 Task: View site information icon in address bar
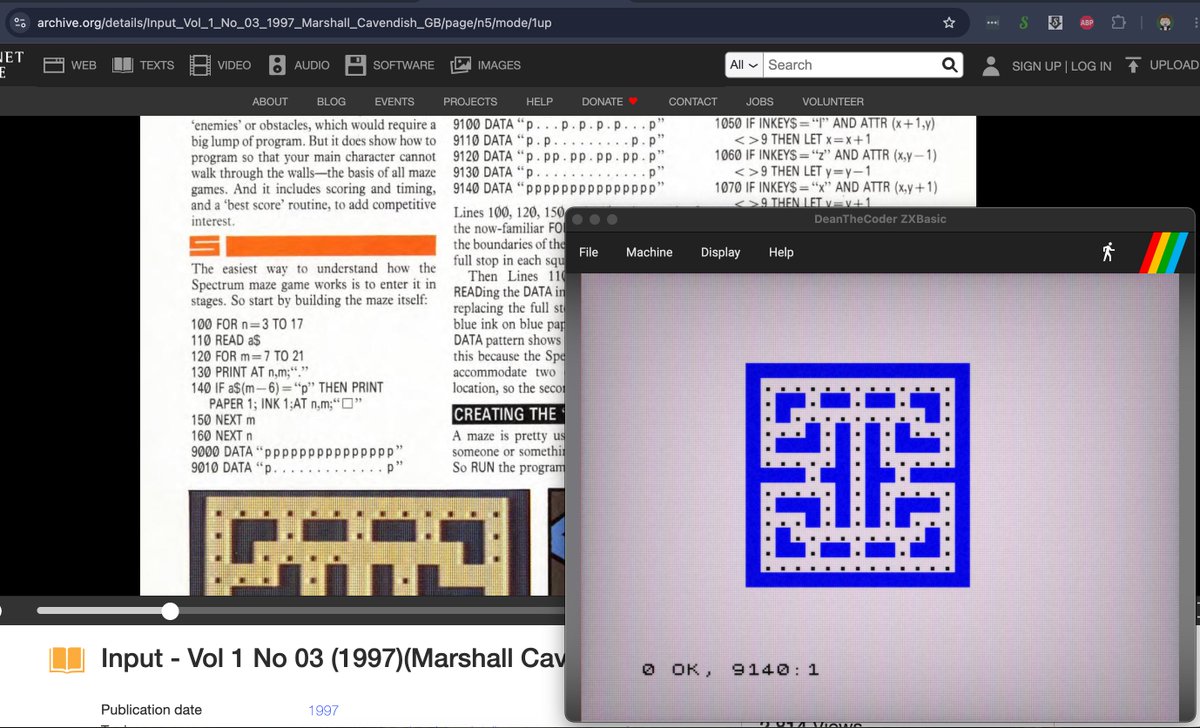[19, 22]
